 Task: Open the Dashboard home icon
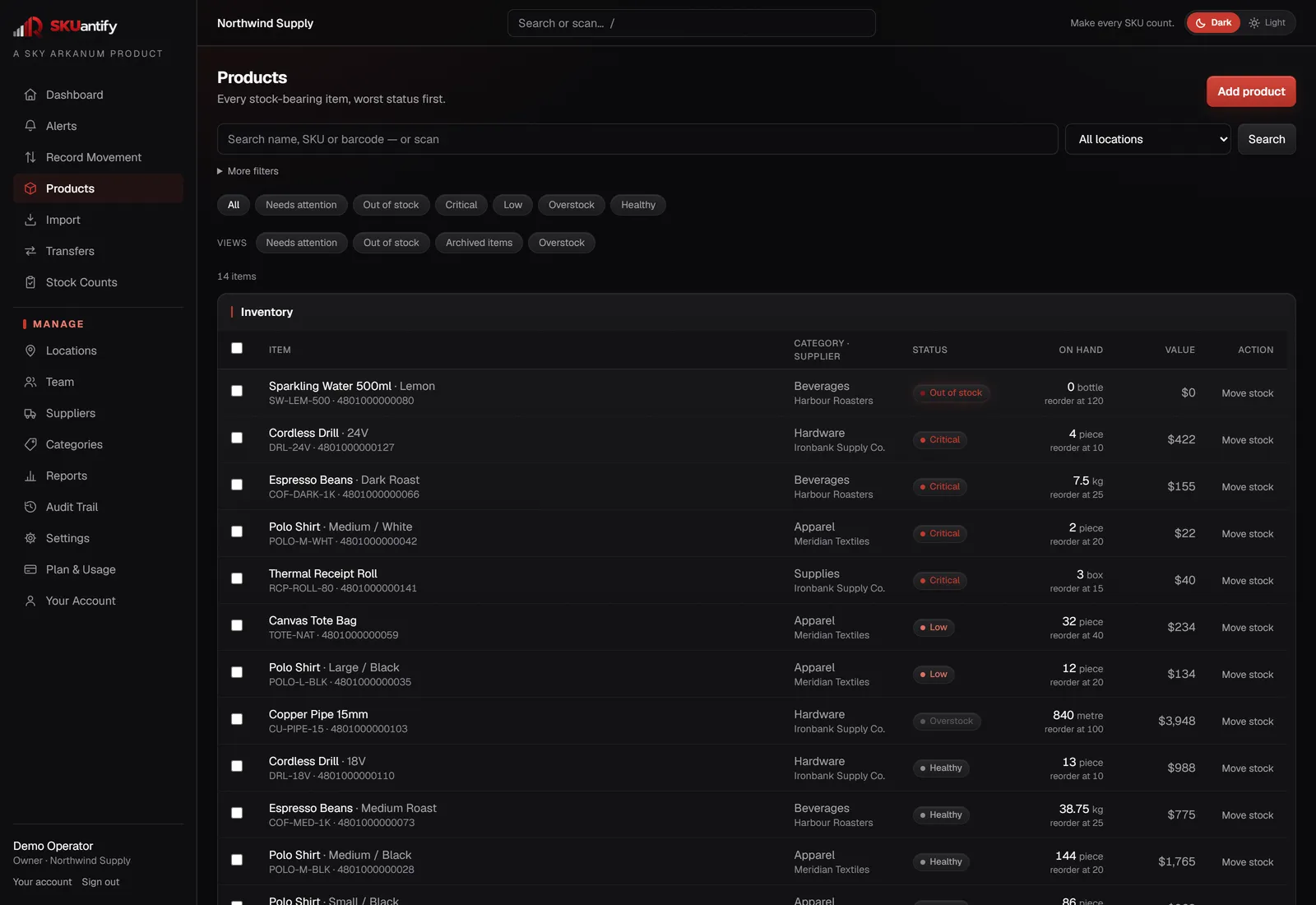pos(30,95)
